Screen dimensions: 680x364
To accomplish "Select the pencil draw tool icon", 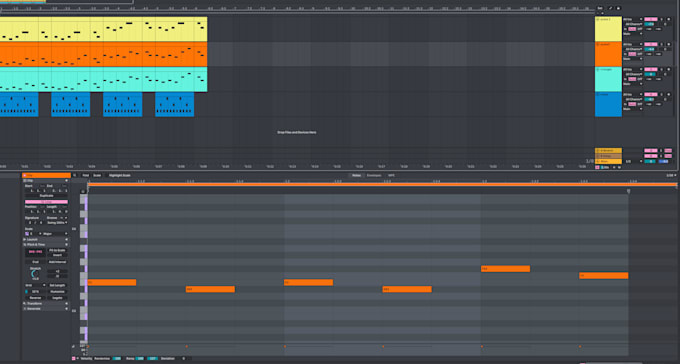I will (611, 8).
